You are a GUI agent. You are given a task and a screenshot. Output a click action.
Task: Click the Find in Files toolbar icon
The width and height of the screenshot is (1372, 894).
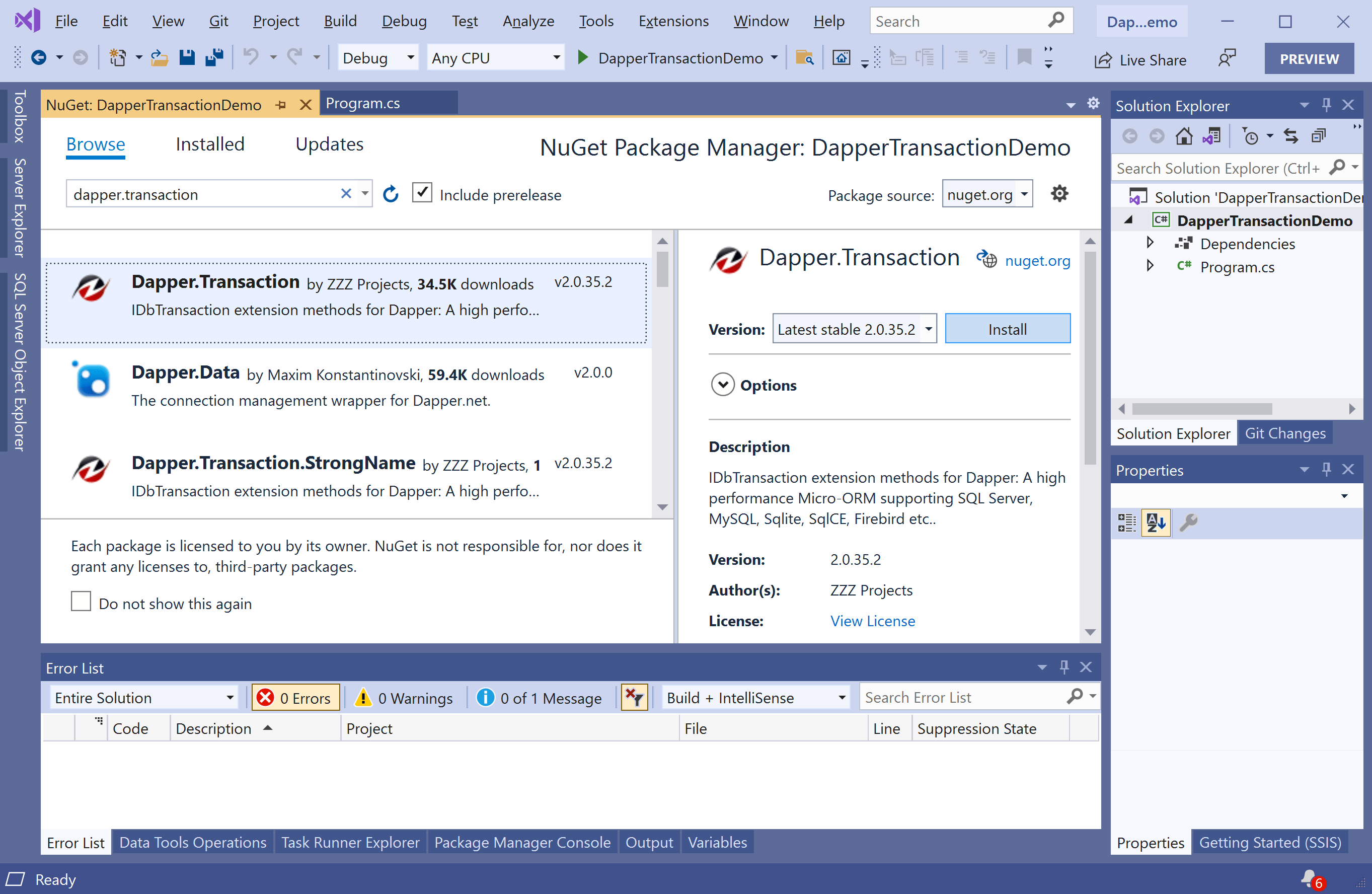[805, 58]
